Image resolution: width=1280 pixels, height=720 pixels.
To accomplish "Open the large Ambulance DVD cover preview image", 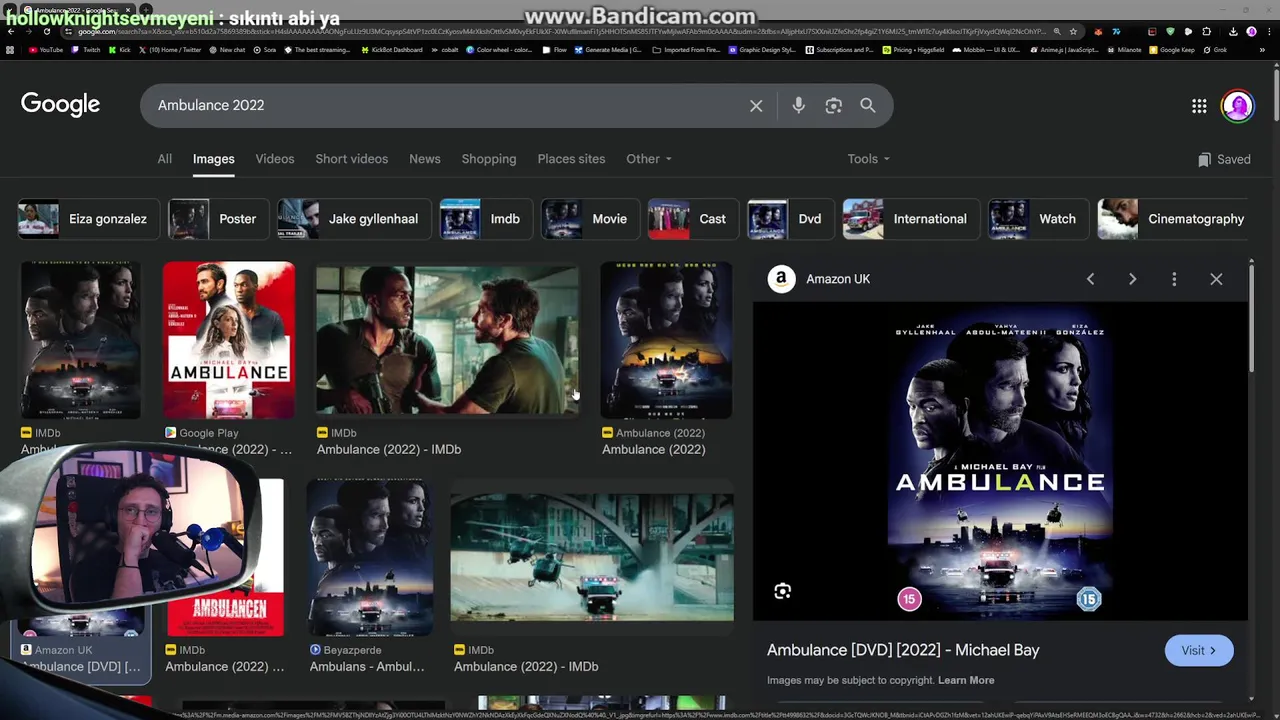I will coord(1000,462).
